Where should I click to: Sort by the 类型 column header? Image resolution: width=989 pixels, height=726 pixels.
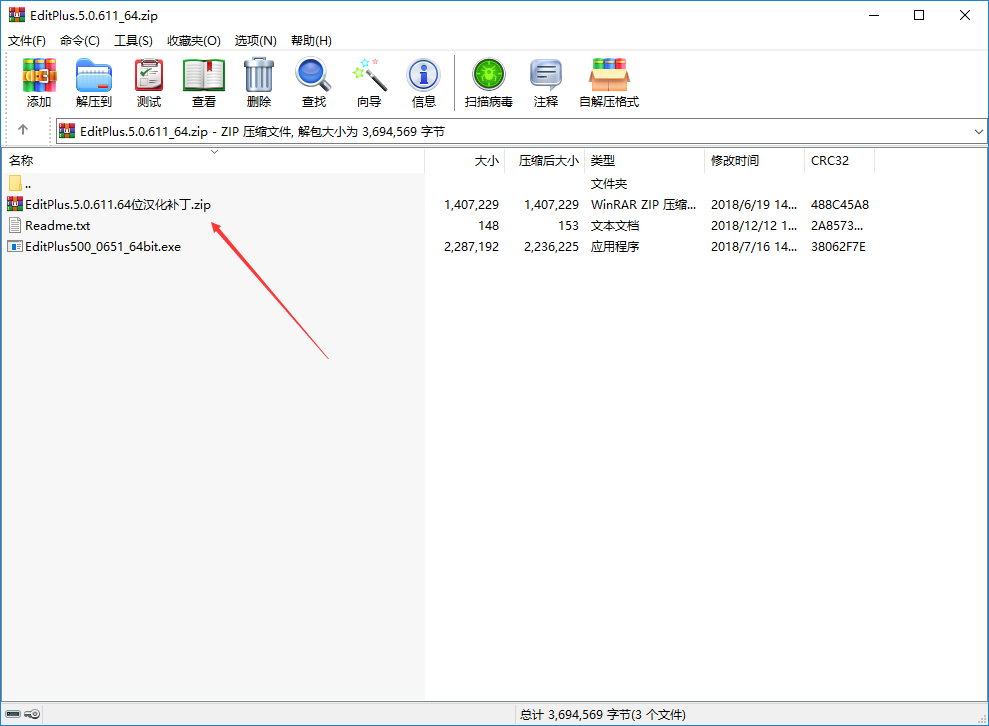645,161
